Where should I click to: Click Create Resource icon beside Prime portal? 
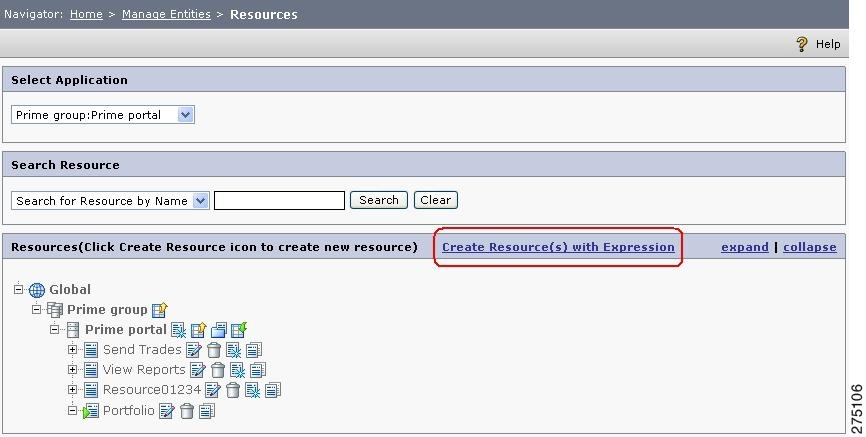178,330
